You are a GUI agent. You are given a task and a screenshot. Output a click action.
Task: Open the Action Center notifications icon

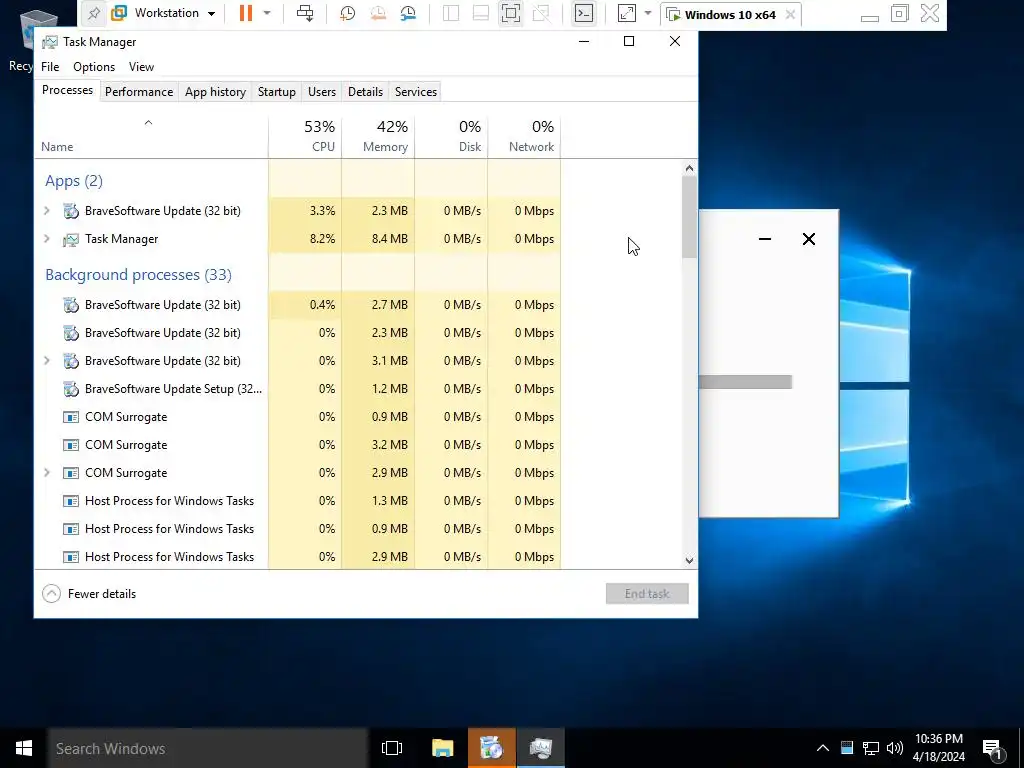coord(993,749)
